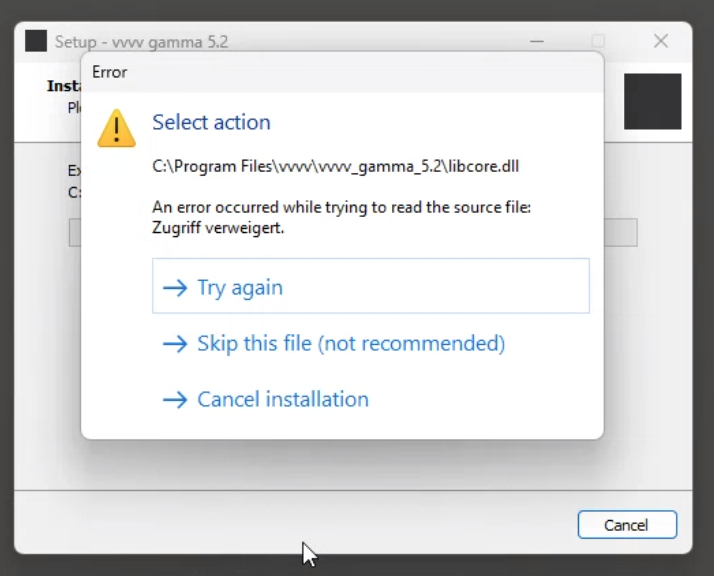
Task: Click the 'Setup - vvvv gamma 5.2' title text
Action: point(141,42)
